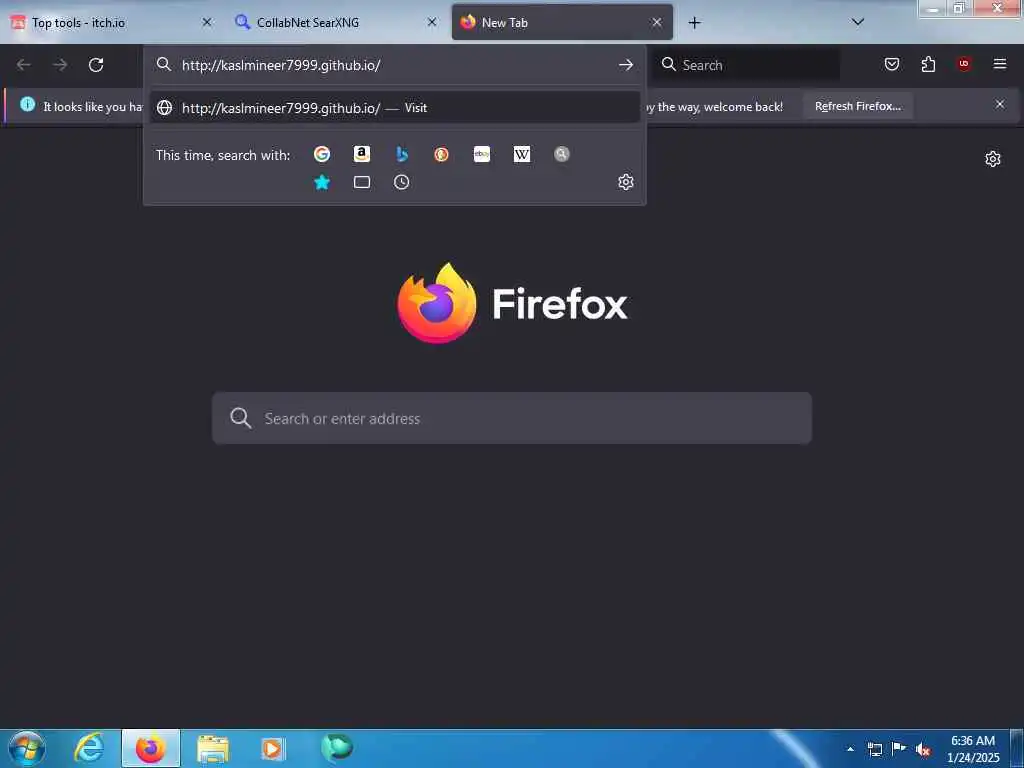Personalize new tab with gear icon
Screen dimensions: 1024x768
pos(993,159)
